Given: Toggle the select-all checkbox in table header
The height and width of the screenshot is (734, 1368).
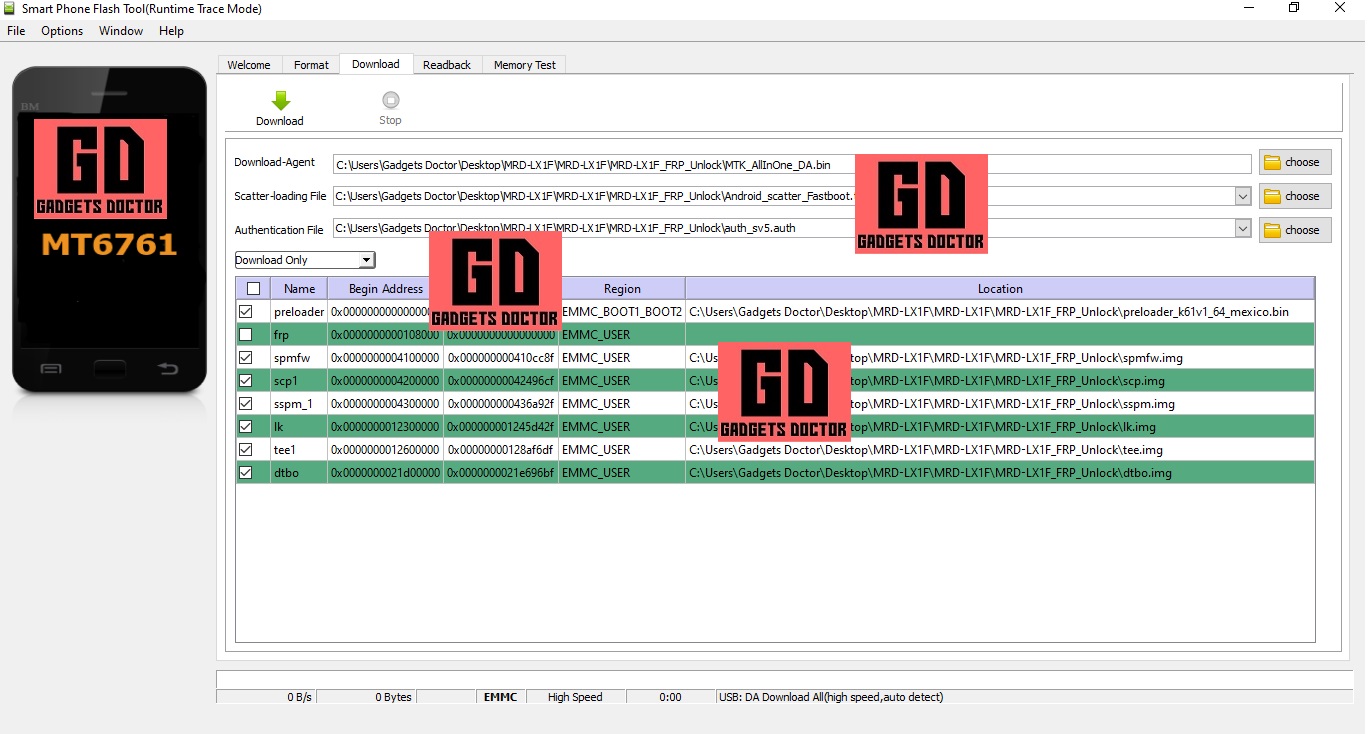Looking at the screenshot, I should [x=253, y=289].
